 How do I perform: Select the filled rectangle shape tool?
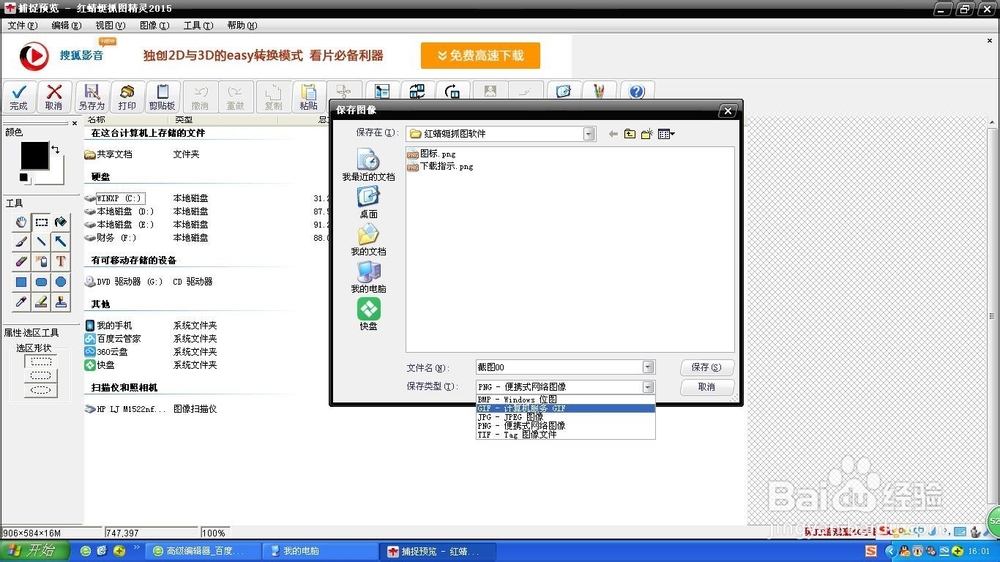click(21, 282)
